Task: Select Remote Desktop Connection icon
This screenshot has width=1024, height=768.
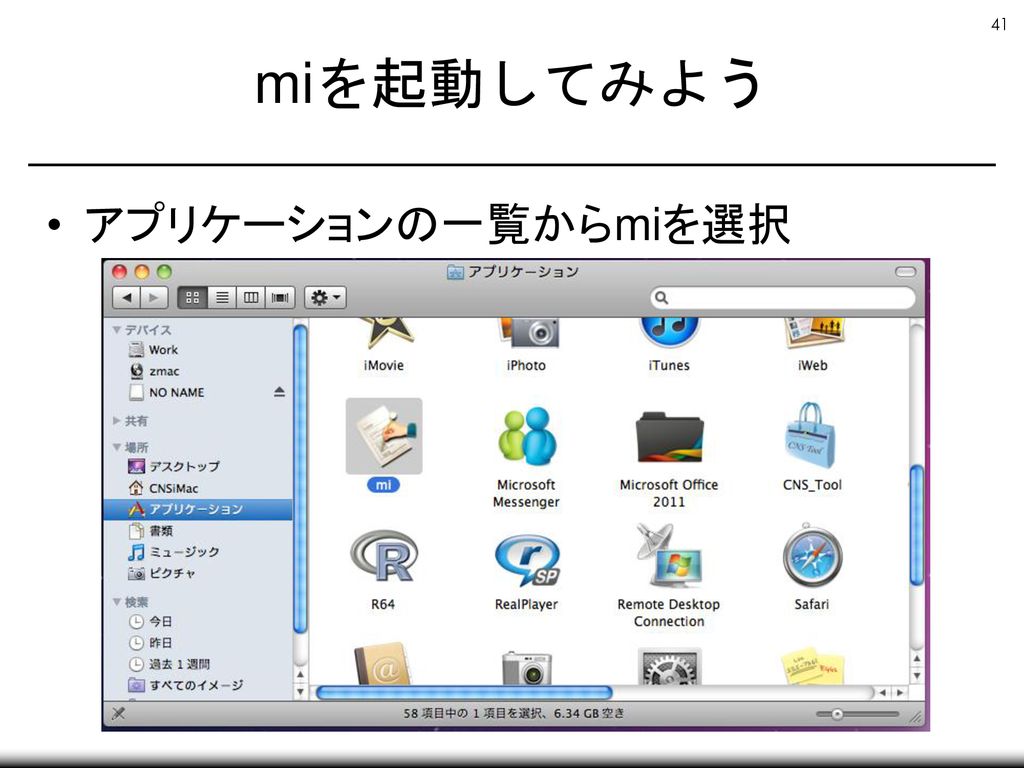Action: [x=667, y=556]
